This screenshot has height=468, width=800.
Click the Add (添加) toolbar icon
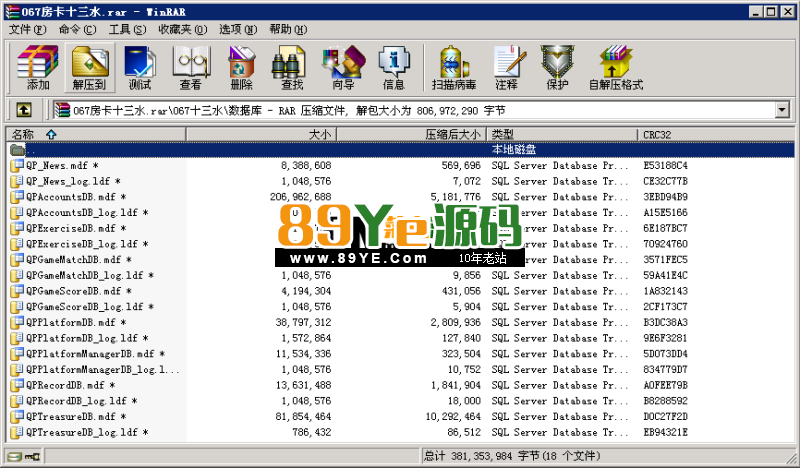coord(38,67)
